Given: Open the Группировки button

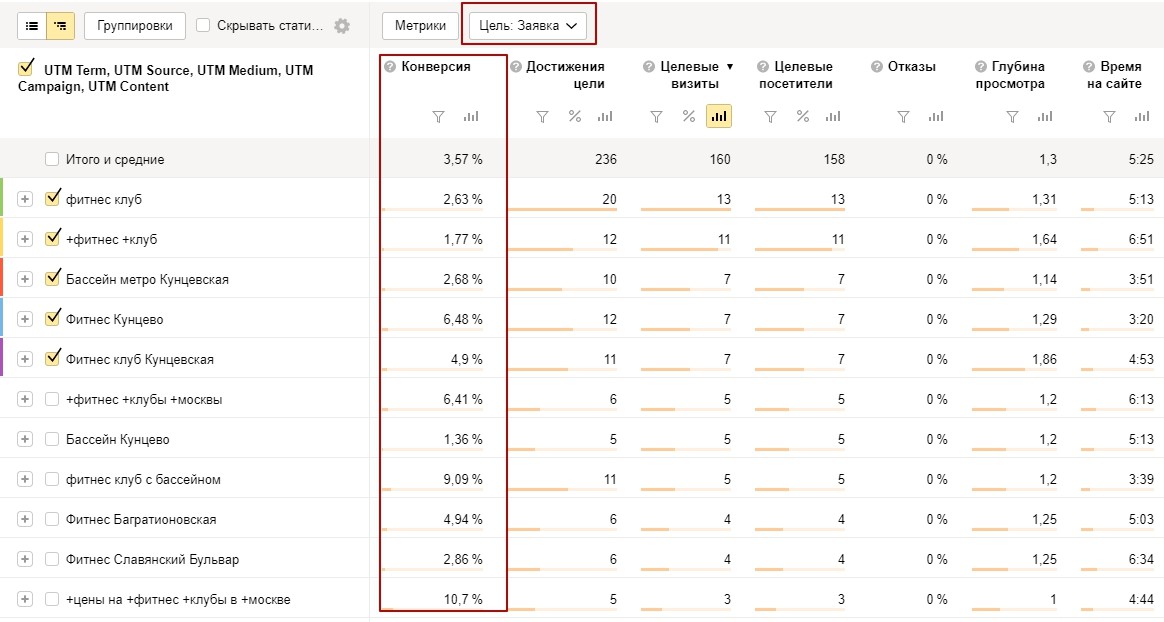Looking at the screenshot, I should point(134,25).
